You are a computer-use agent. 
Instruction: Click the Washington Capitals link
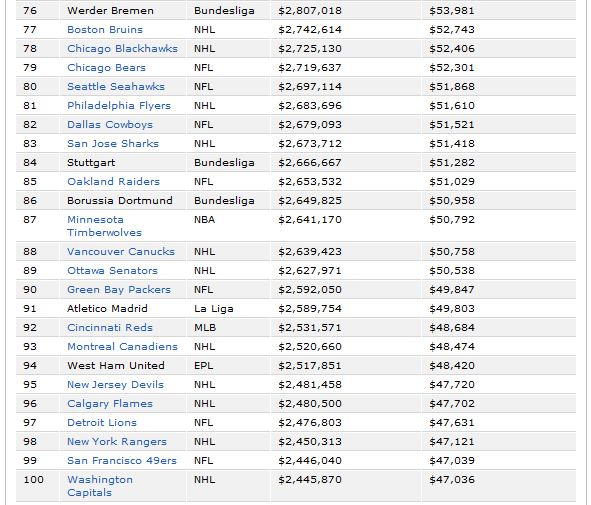(x=100, y=486)
